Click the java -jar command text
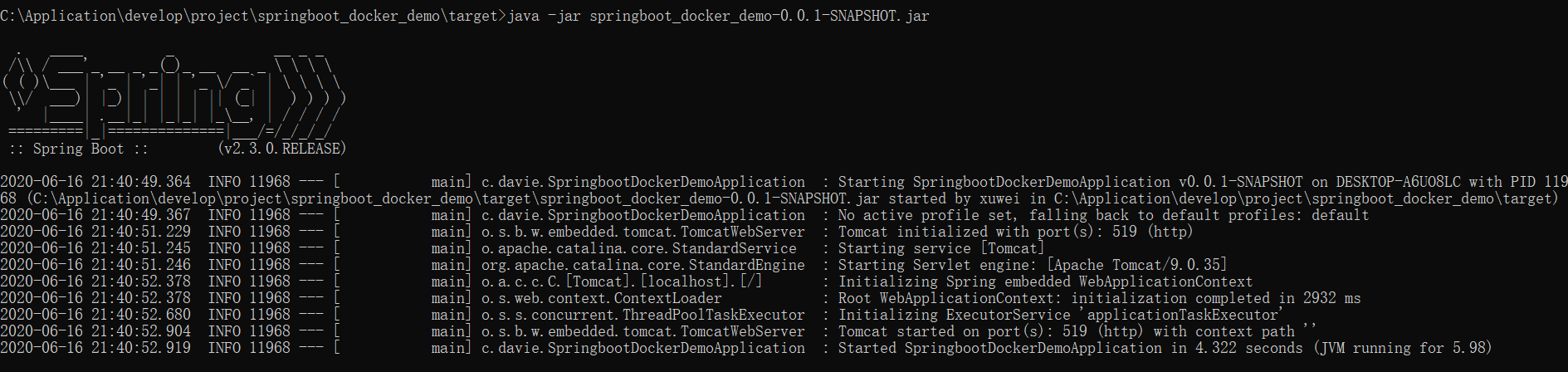The image size is (1568, 372). 718,16
